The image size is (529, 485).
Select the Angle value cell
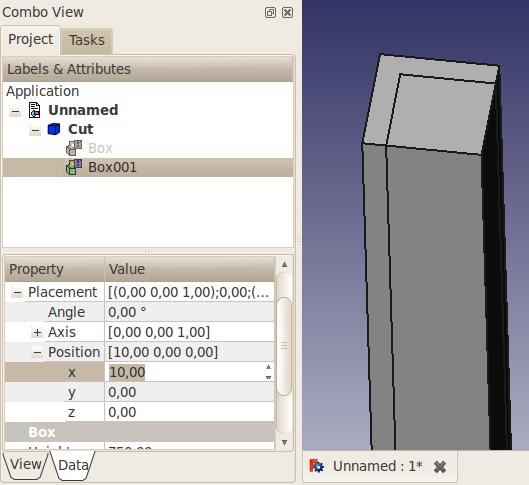tap(190, 312)
